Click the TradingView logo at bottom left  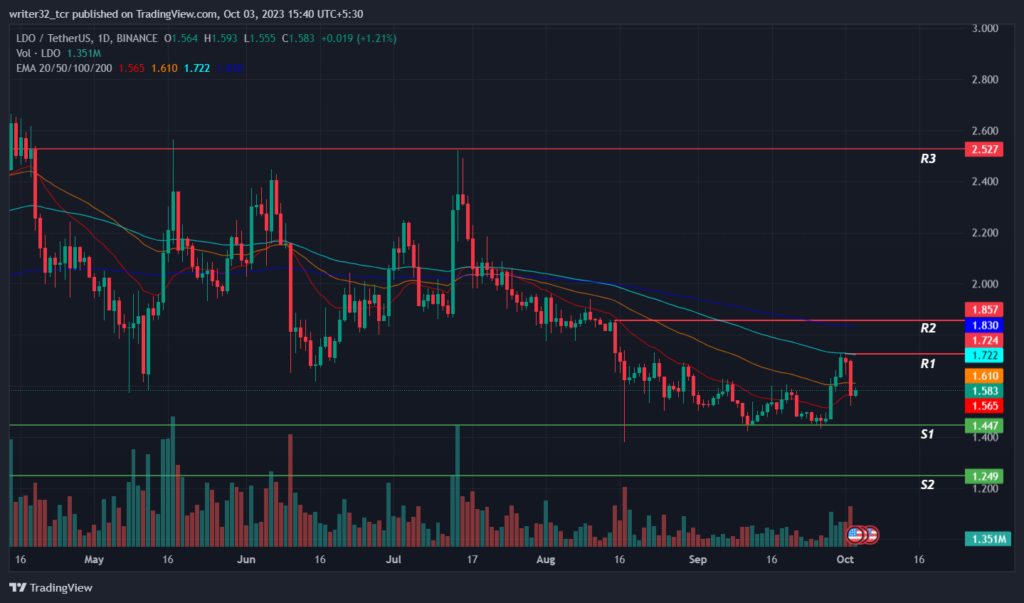click(51, 587)
